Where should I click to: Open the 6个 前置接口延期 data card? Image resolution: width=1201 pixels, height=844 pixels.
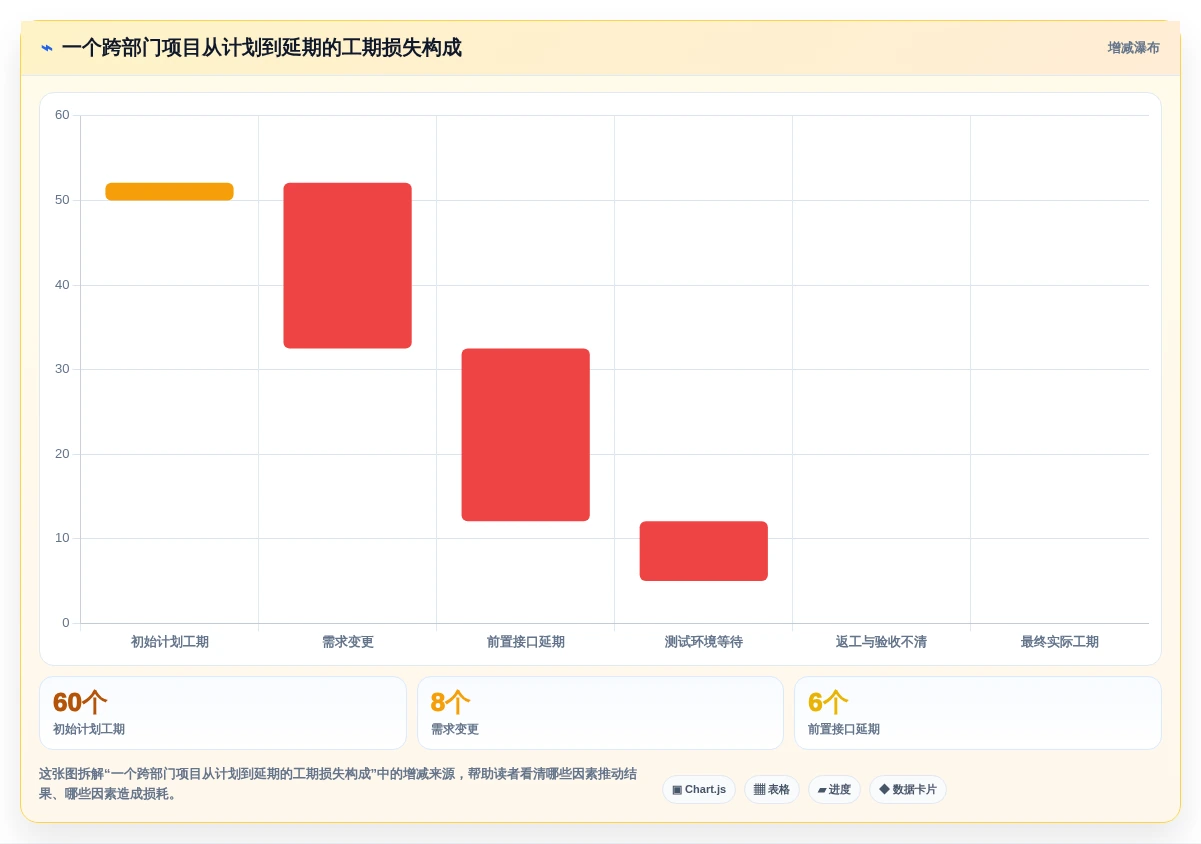coord(978,713)
